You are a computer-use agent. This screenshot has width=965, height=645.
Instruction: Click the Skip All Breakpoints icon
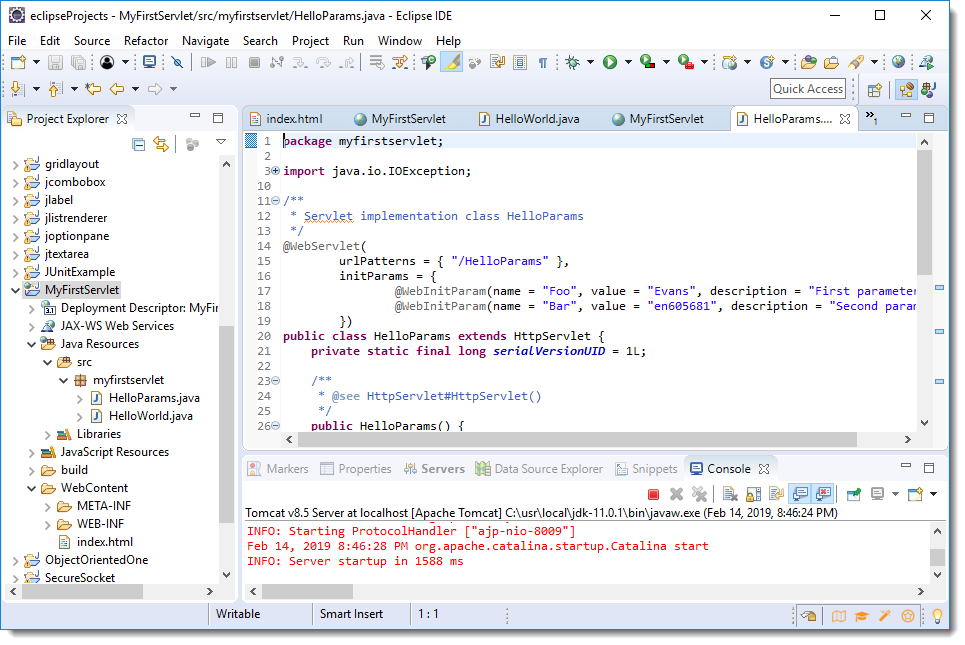177,62
